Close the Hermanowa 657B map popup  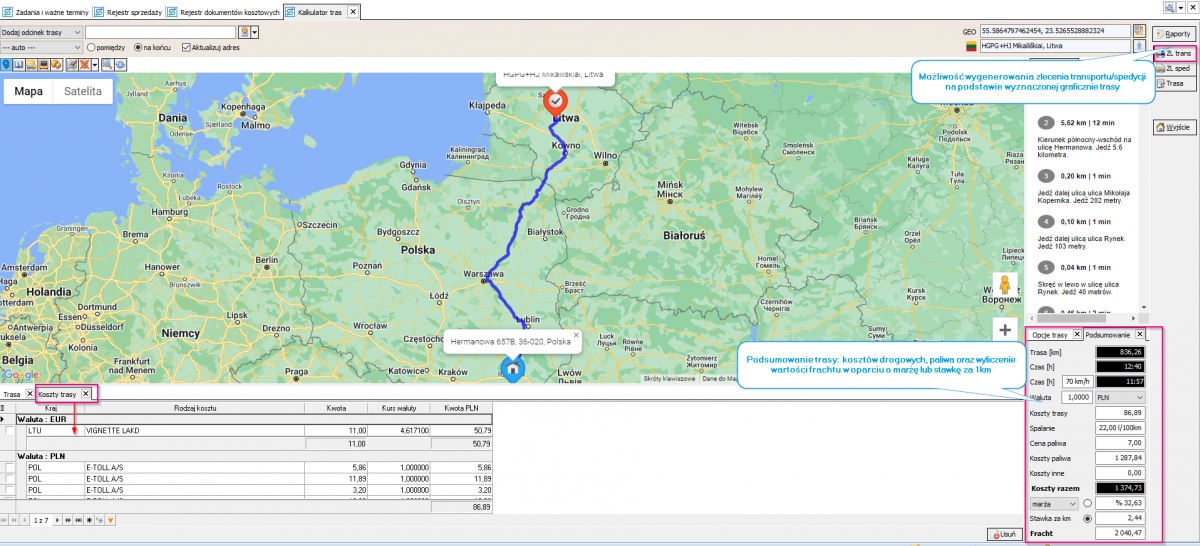[578, 336]
